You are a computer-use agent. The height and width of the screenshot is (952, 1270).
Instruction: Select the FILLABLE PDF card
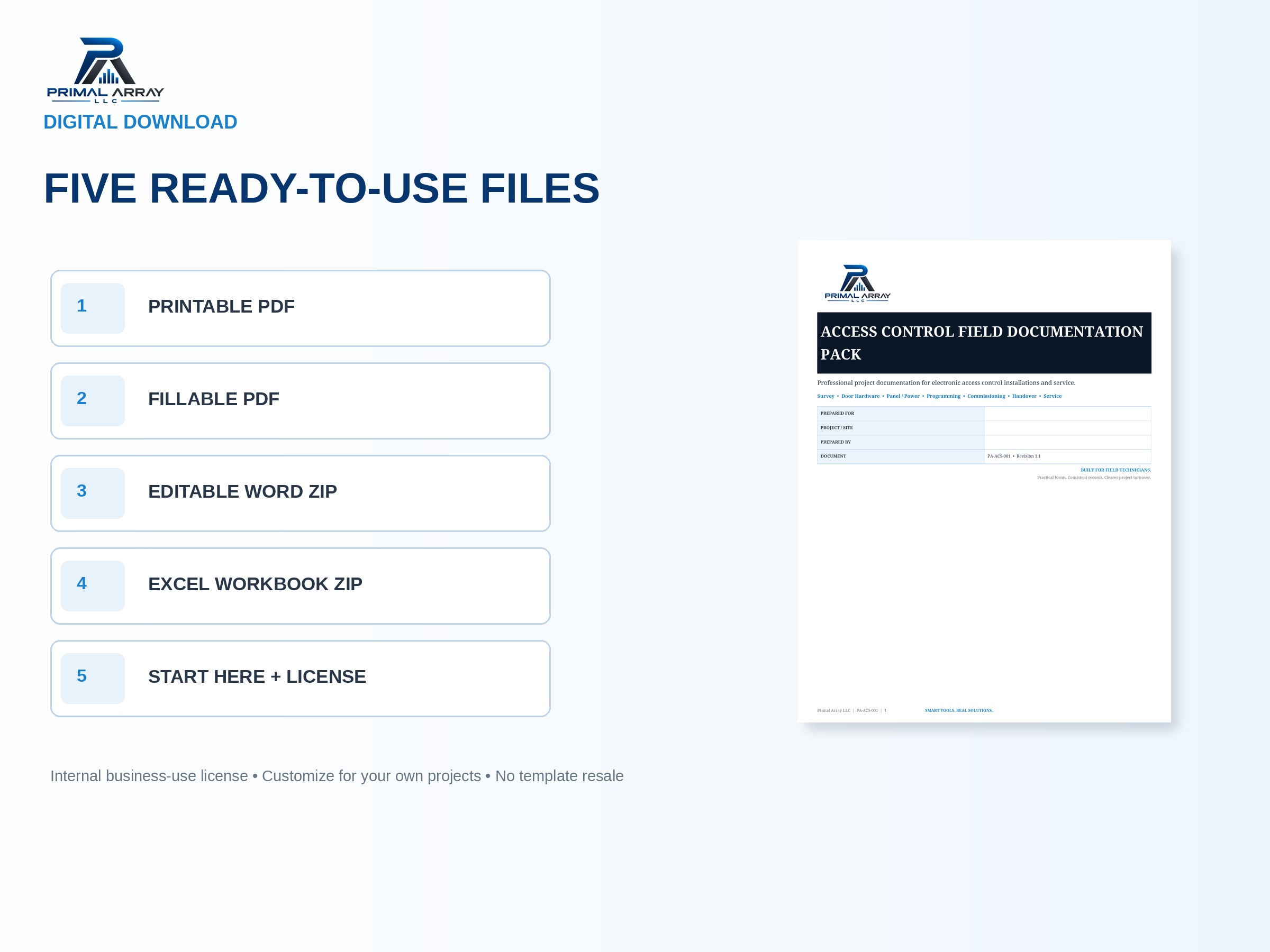point(300,400)
